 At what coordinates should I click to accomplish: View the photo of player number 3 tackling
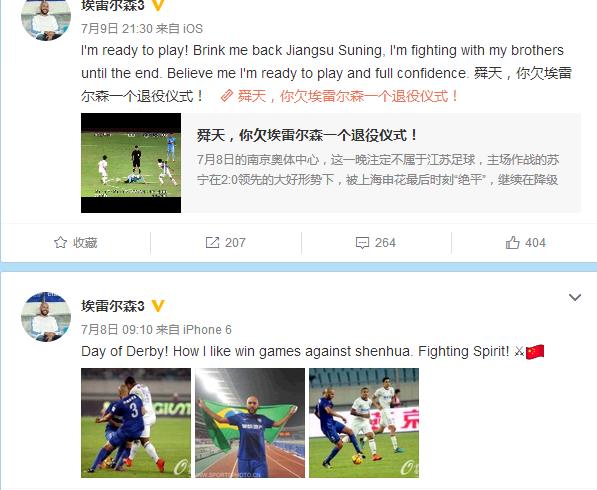pyautogui.click(x=136, y=423)
